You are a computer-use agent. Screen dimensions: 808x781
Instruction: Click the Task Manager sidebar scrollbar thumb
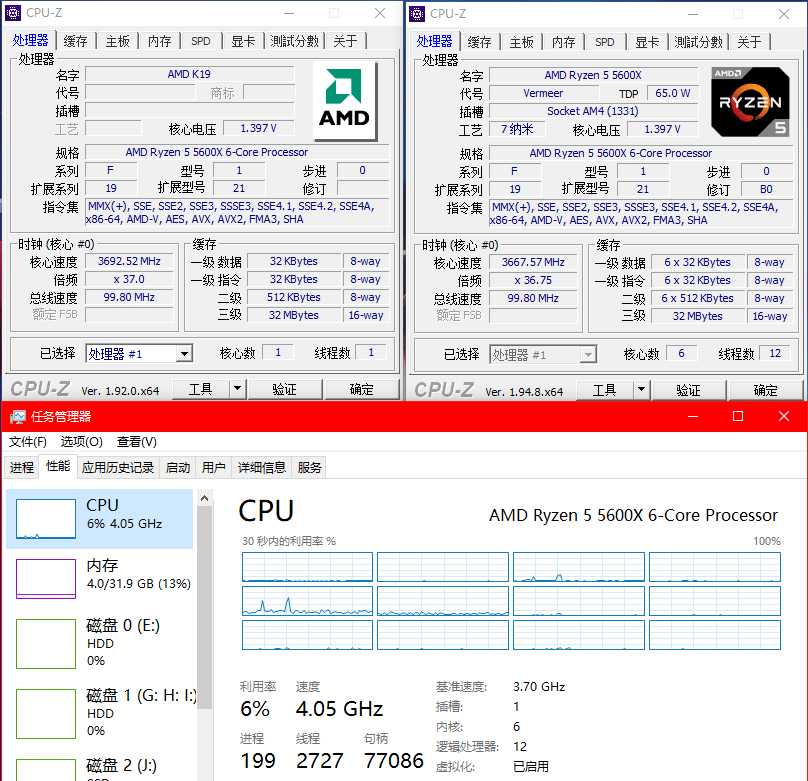click(205, 608)
